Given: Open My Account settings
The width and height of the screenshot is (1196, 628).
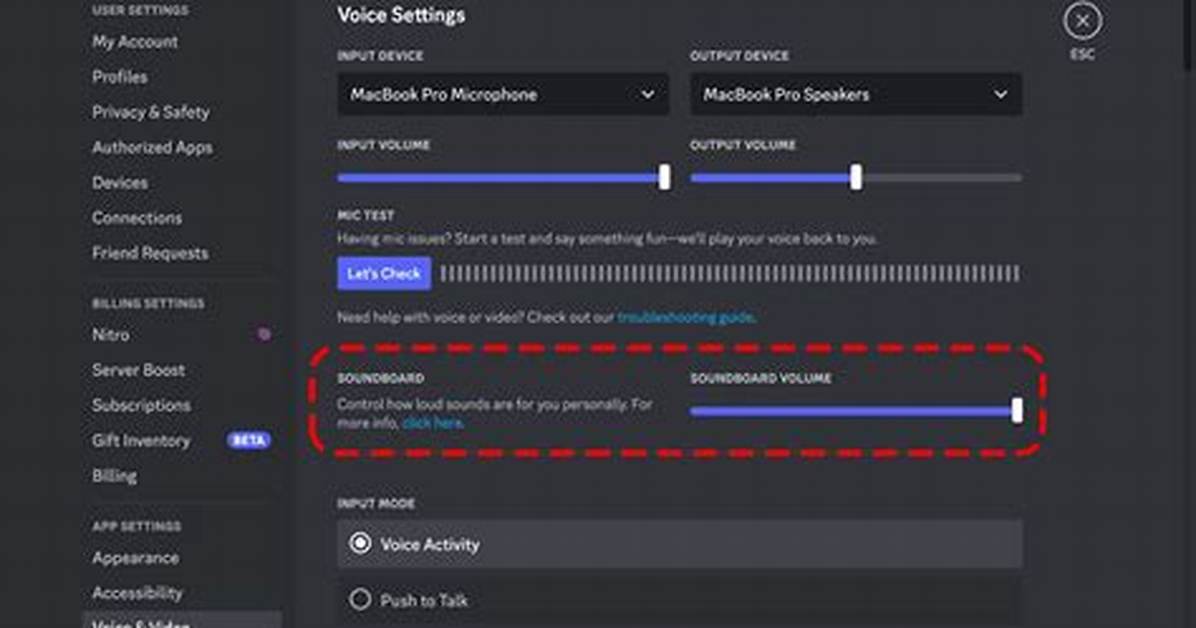Looking at the screenshot, I should tap(135, 42).
